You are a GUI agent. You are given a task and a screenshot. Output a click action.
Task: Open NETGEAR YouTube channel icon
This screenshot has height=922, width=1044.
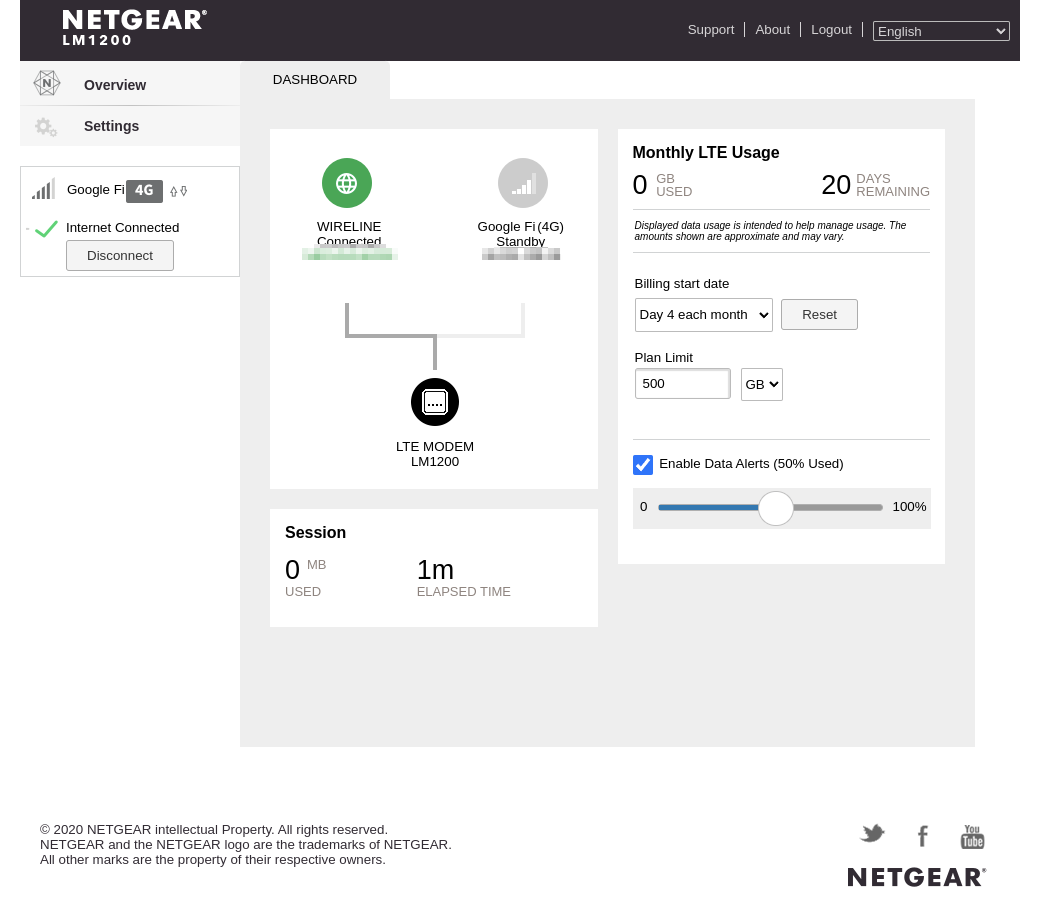[972, 837]
